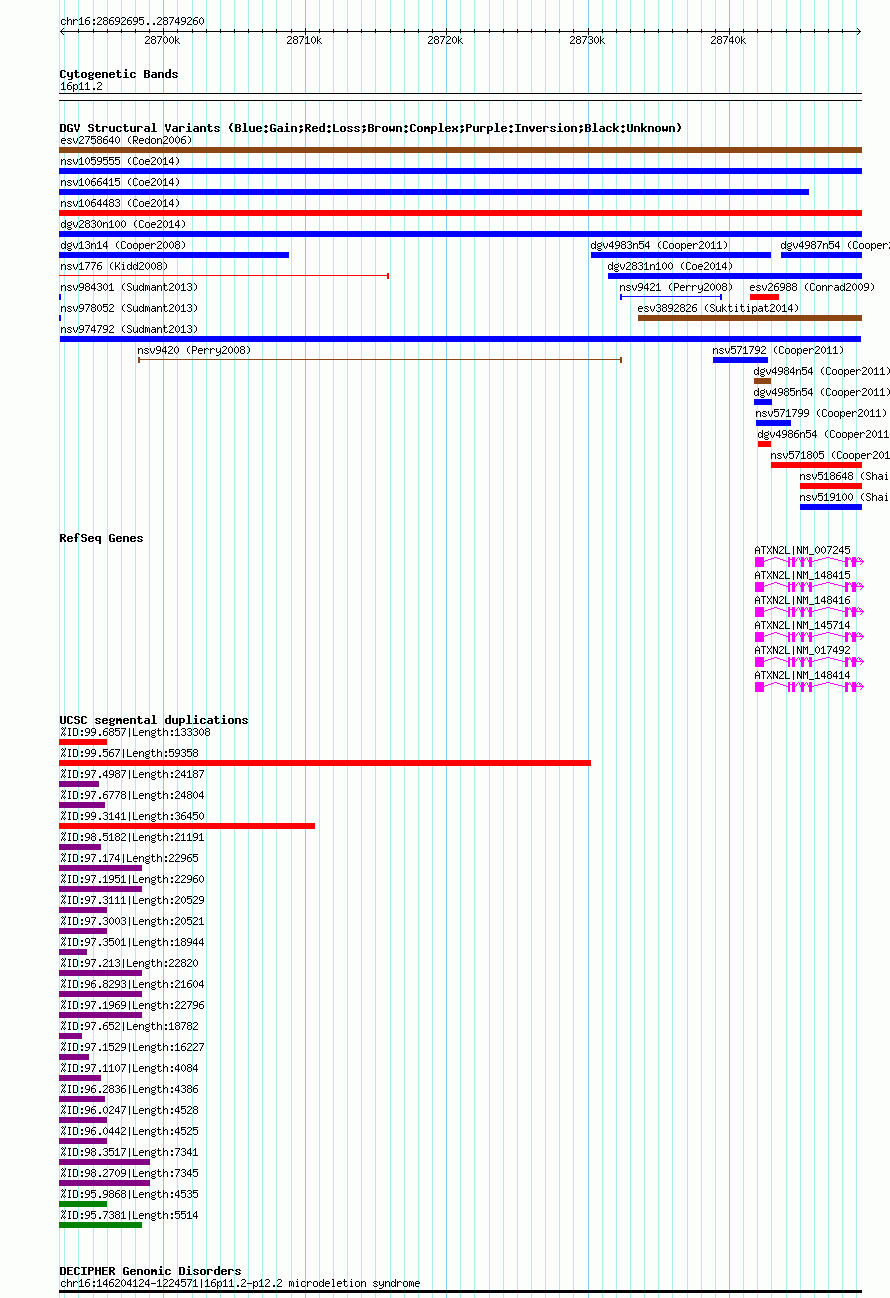Open duplication %ID:99.3141 Length:36450

(187, 826)
